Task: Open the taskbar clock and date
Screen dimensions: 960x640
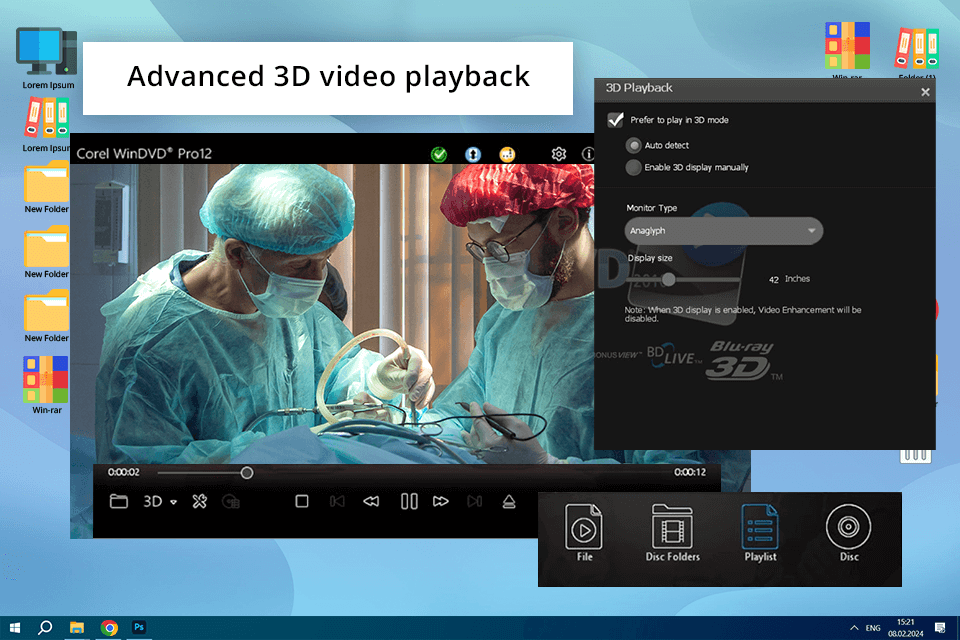Action: click(x=906, y=628)
